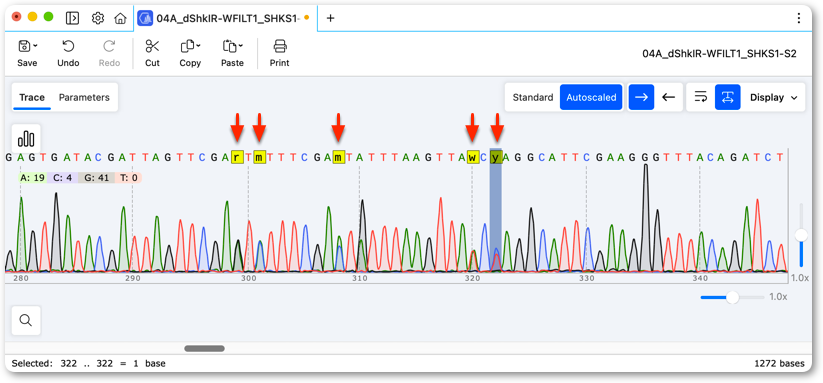The width and height of the screenshot is (823, 383).
Task: Switch to the Parameters tab
Action: pos(84,98)
